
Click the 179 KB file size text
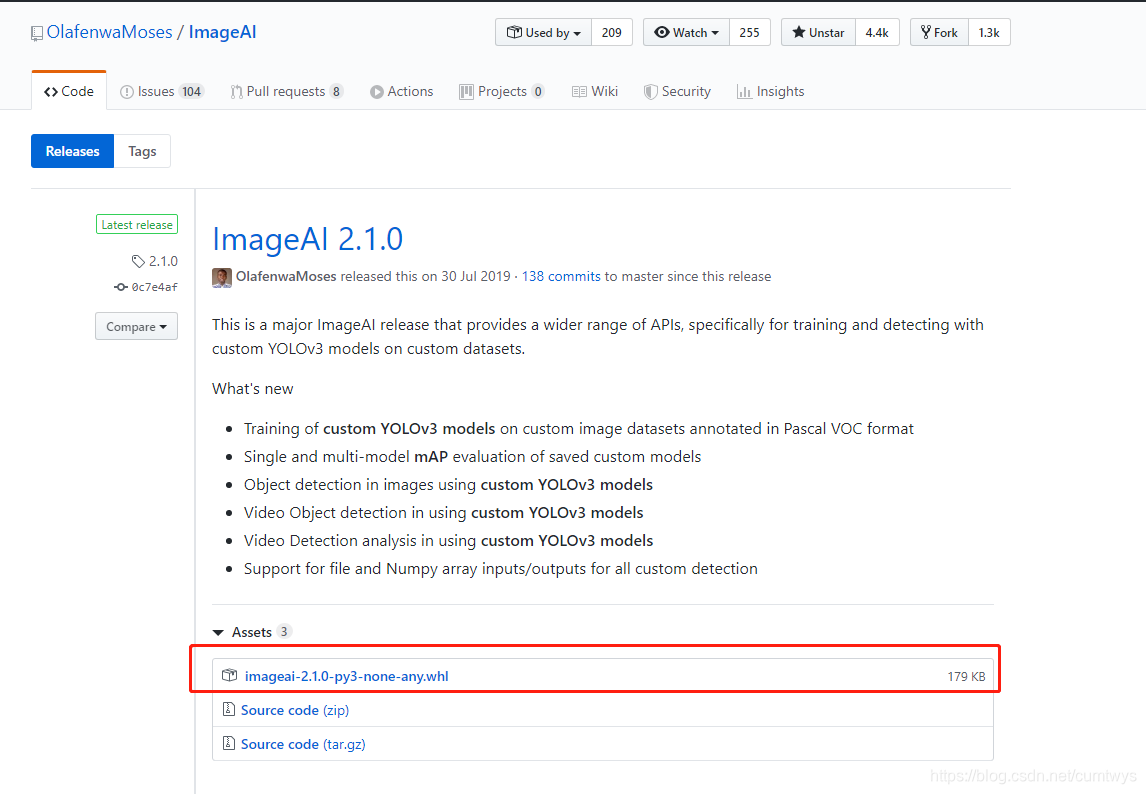tap(966, 676)
